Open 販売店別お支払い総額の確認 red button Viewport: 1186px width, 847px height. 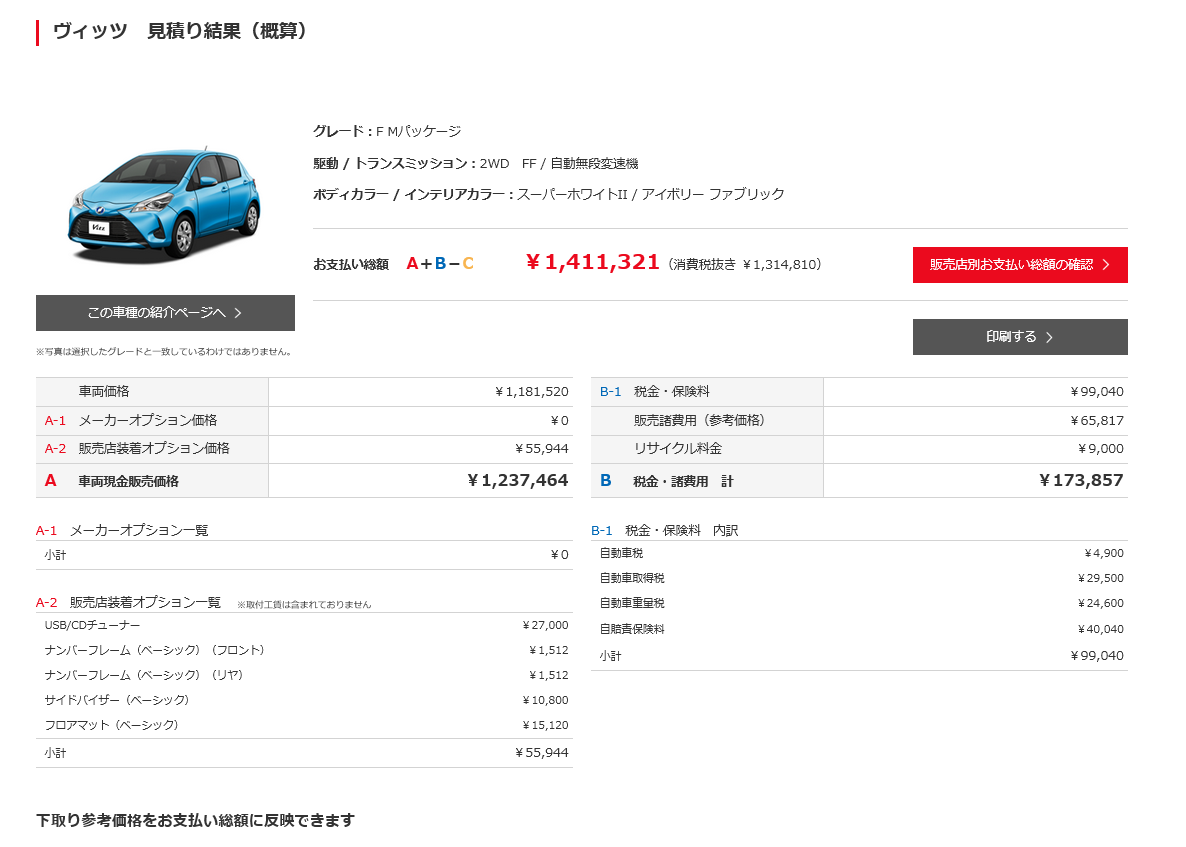pos(1019,265)
